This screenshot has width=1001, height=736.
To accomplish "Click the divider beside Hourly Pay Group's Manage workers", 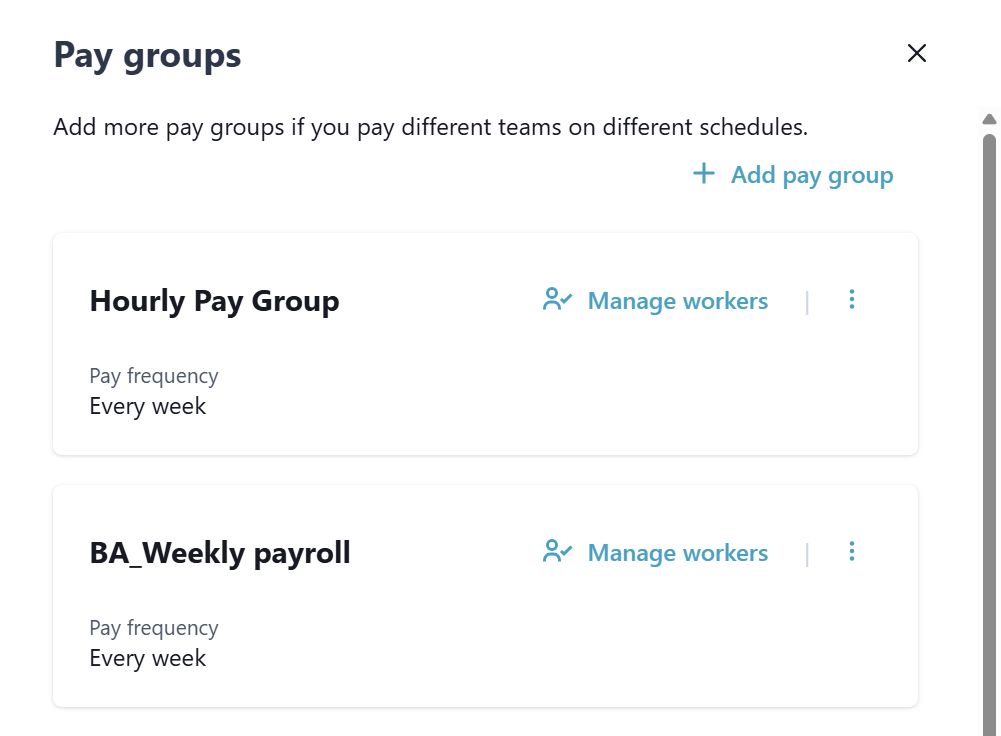I will (807, 301).
